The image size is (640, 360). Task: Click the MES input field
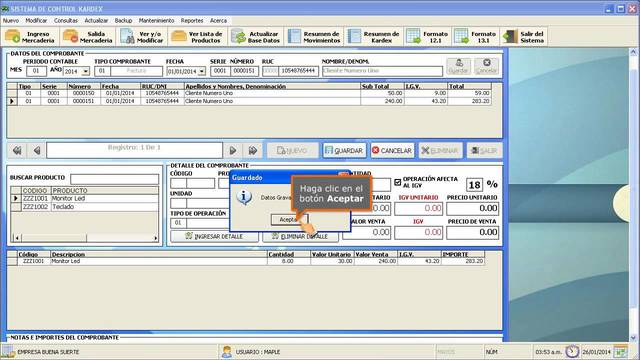tap(36, 71)
